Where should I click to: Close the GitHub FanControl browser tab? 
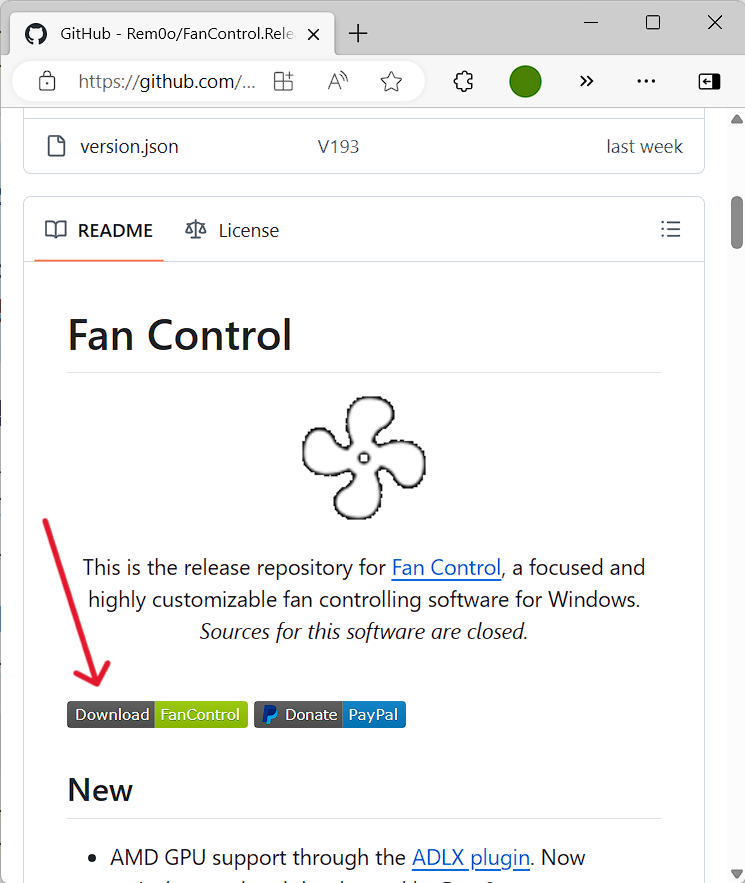[314, 34]
